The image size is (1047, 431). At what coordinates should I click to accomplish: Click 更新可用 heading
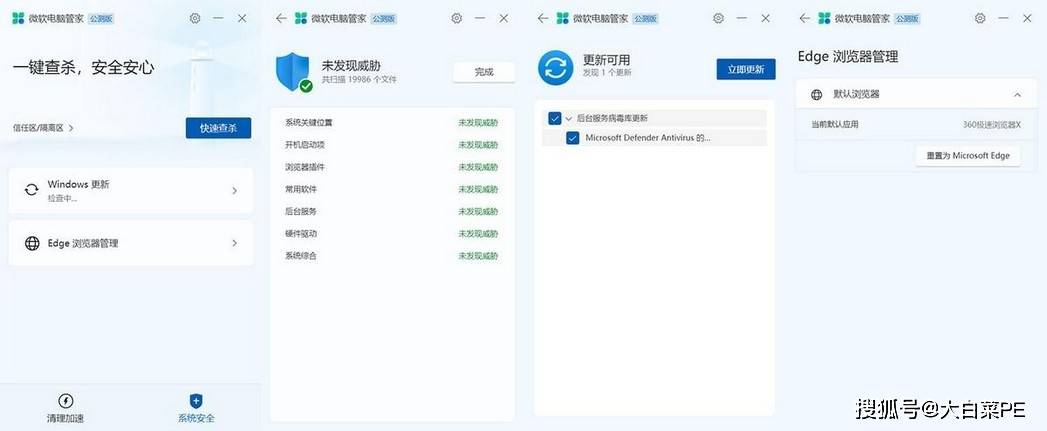[x=606, y=59]
